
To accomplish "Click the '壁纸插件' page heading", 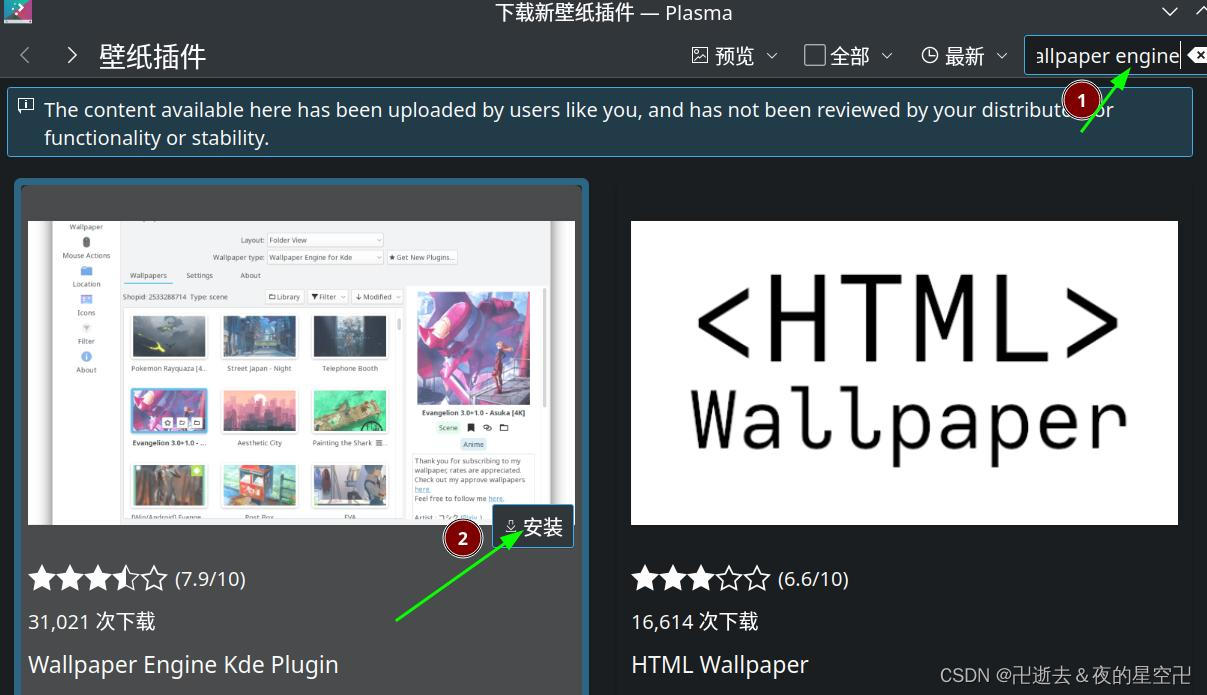I will coord(152,56).
